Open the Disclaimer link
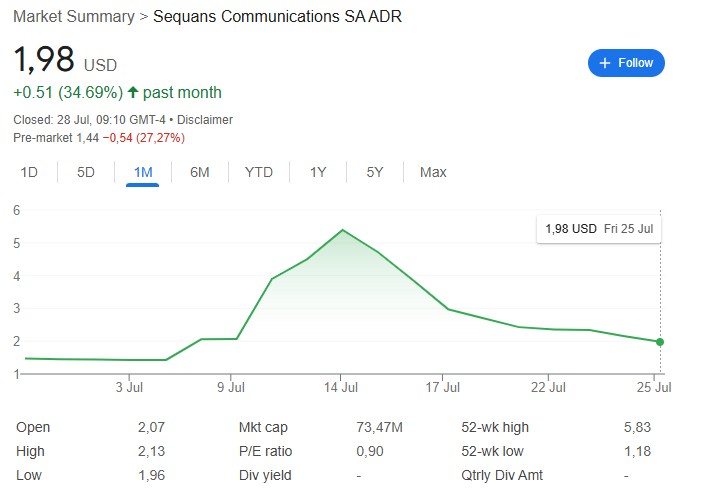The image size is (718, 499). click(x=205, y=120)
